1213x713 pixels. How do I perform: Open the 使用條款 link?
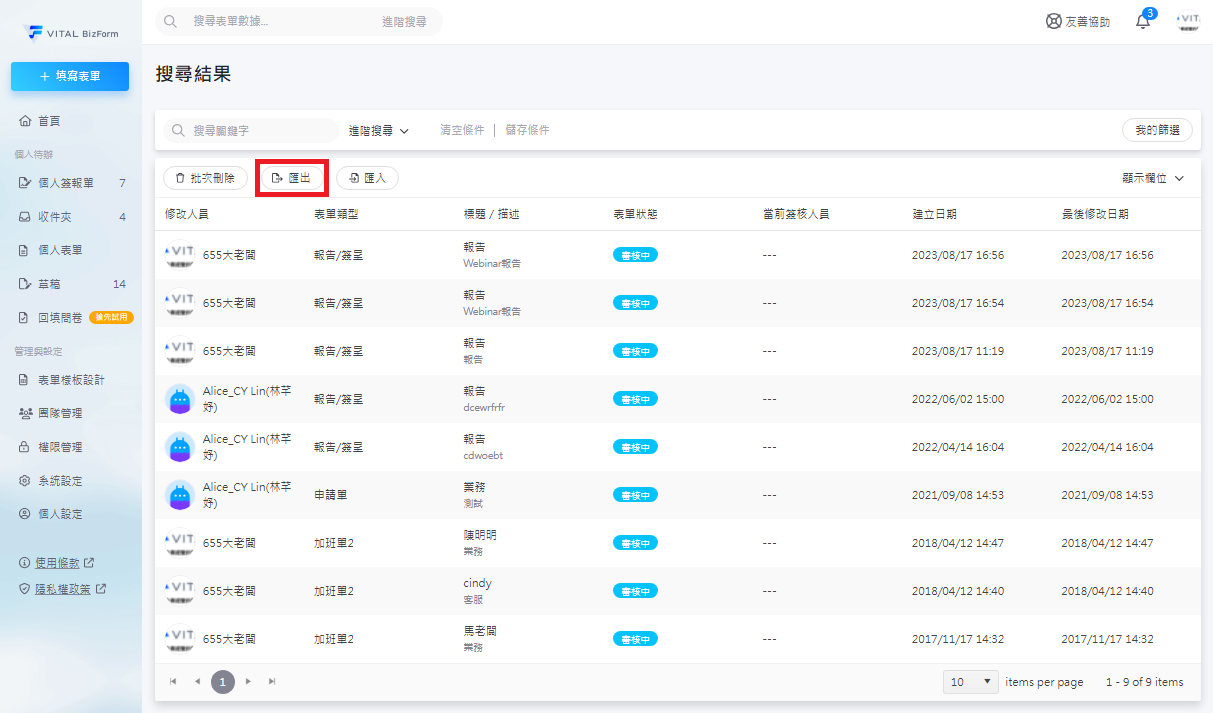pos(64,563)
